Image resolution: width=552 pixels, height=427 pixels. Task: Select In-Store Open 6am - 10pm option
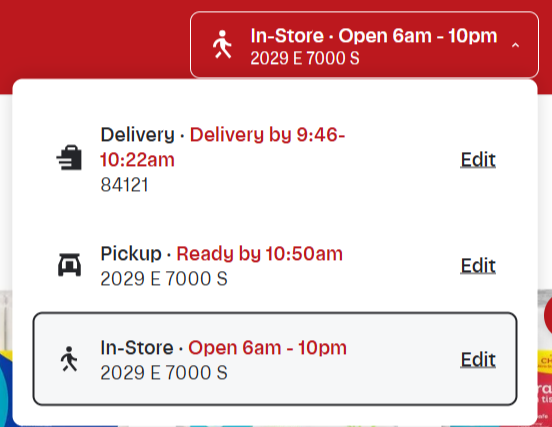[275, 359]
